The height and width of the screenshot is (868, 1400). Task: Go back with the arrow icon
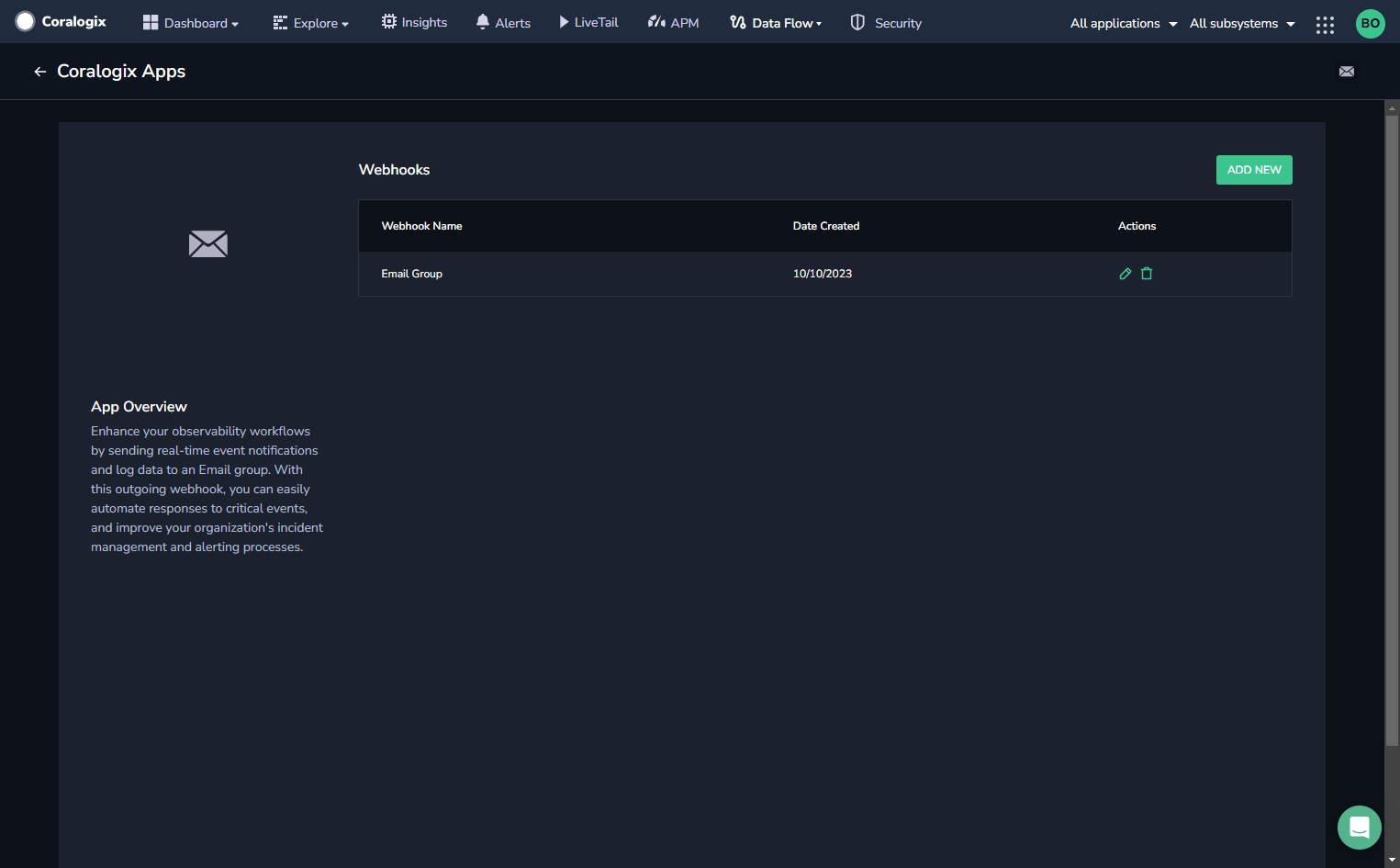pos(39,72)
